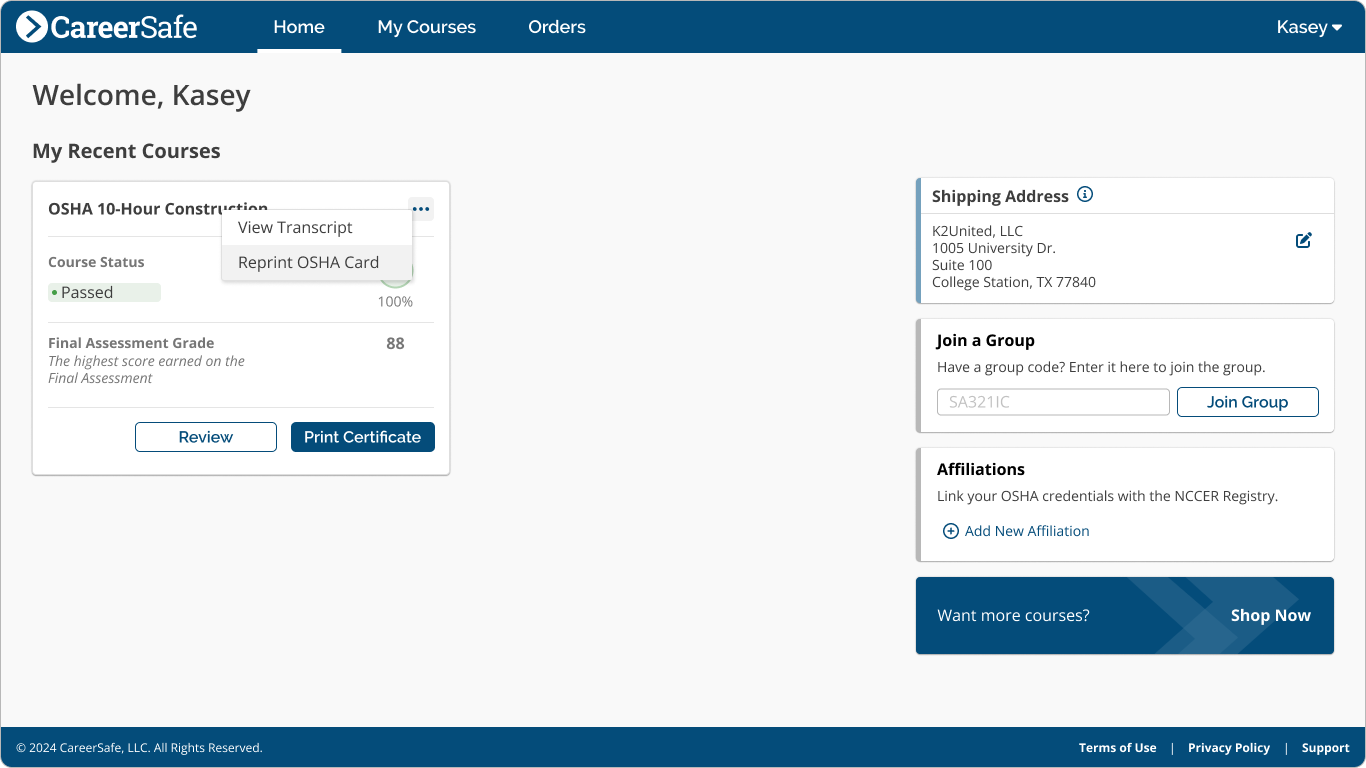Select View Transcript from the menu
Screen dimensions: 1366x768
294,227
